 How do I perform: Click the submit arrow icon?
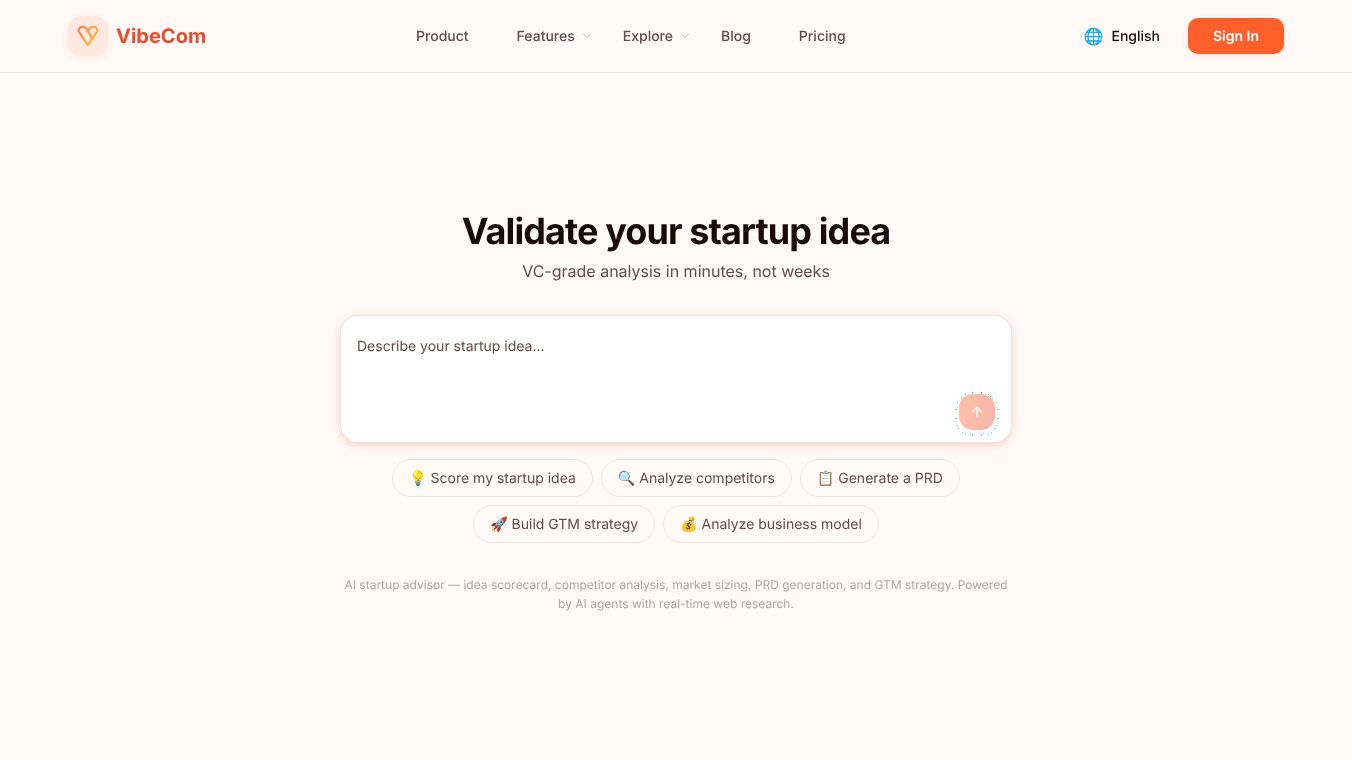coord(977,412)
